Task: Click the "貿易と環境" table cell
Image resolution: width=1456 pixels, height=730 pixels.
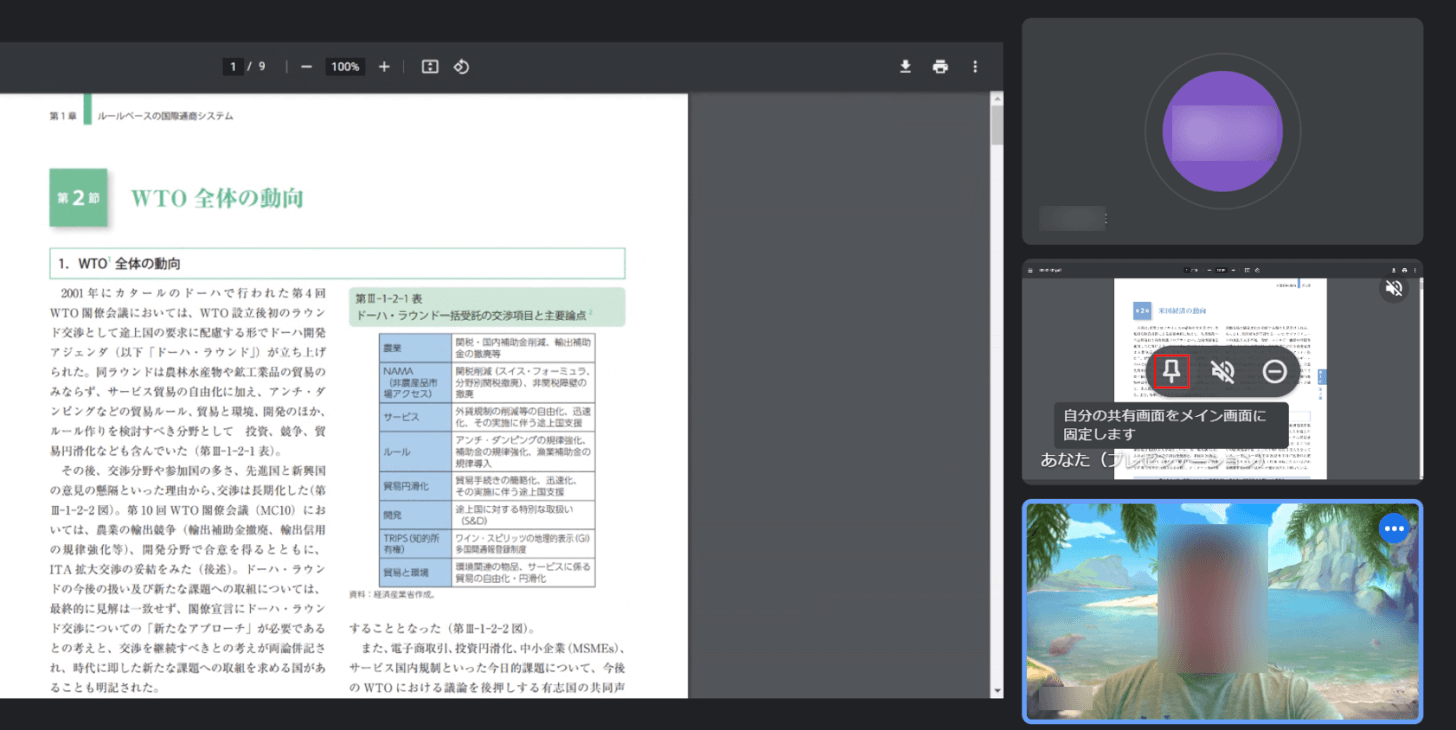Action: pyautogui.click(x=415, y=573)
